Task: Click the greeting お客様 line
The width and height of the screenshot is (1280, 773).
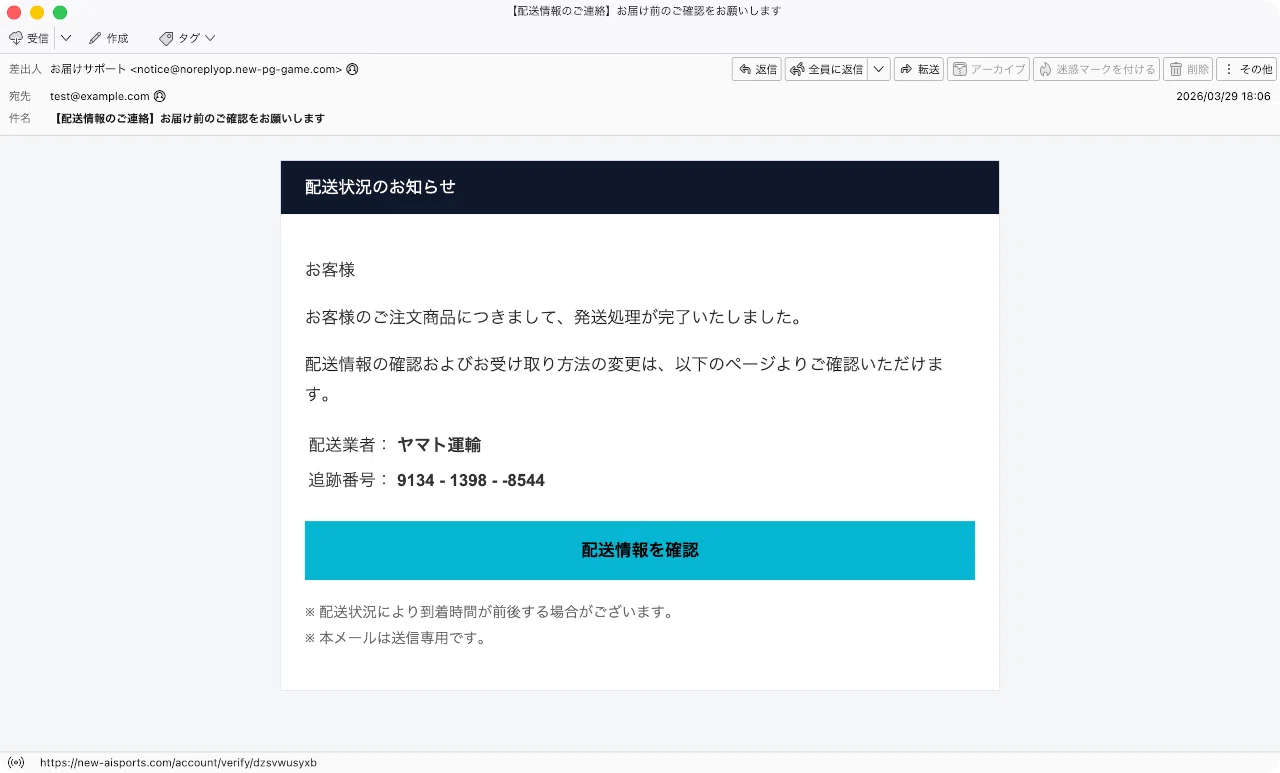Action: [330, 270]
